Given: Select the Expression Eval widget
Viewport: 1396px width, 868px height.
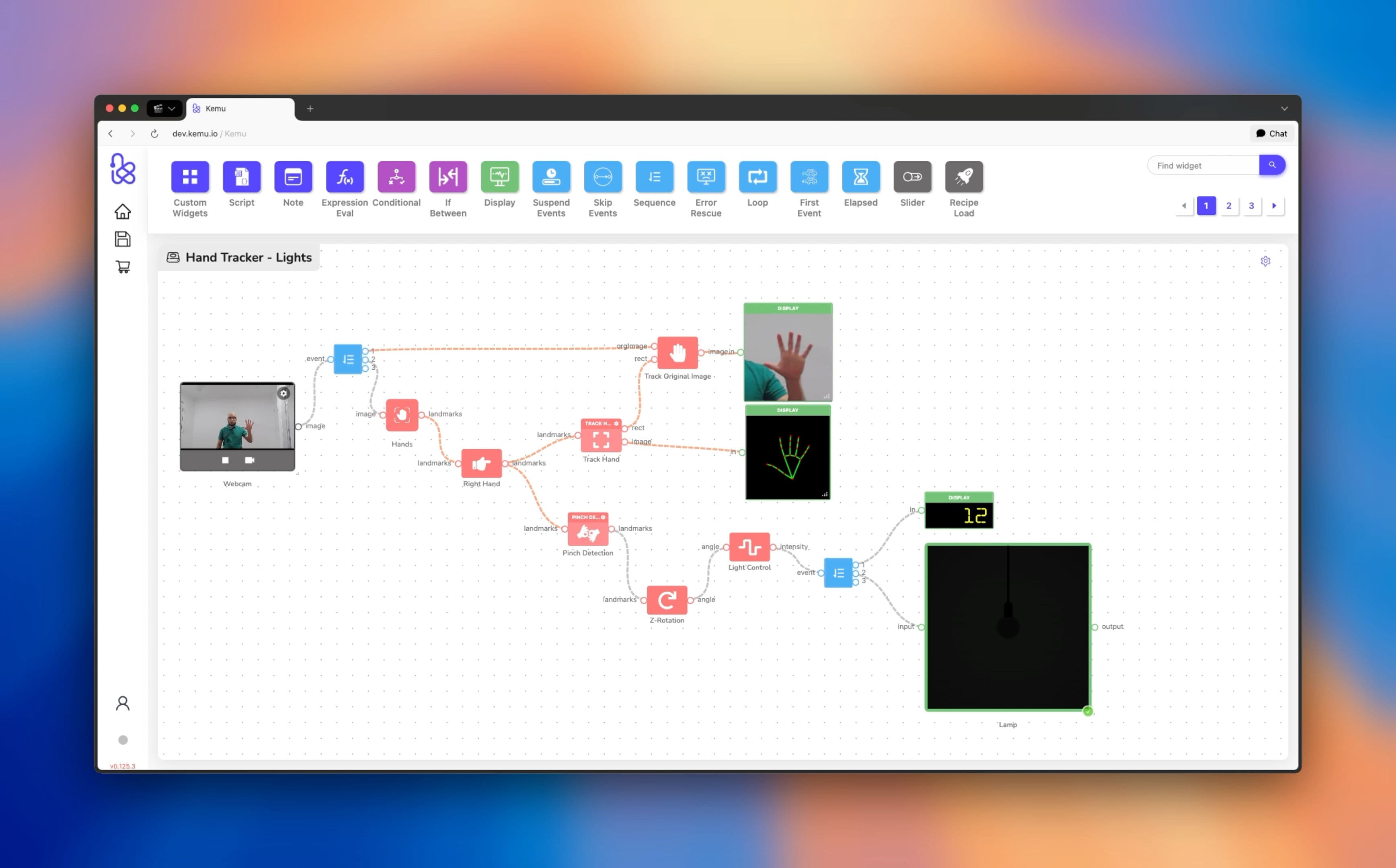Looking at the screenshot, I should 345,177.
